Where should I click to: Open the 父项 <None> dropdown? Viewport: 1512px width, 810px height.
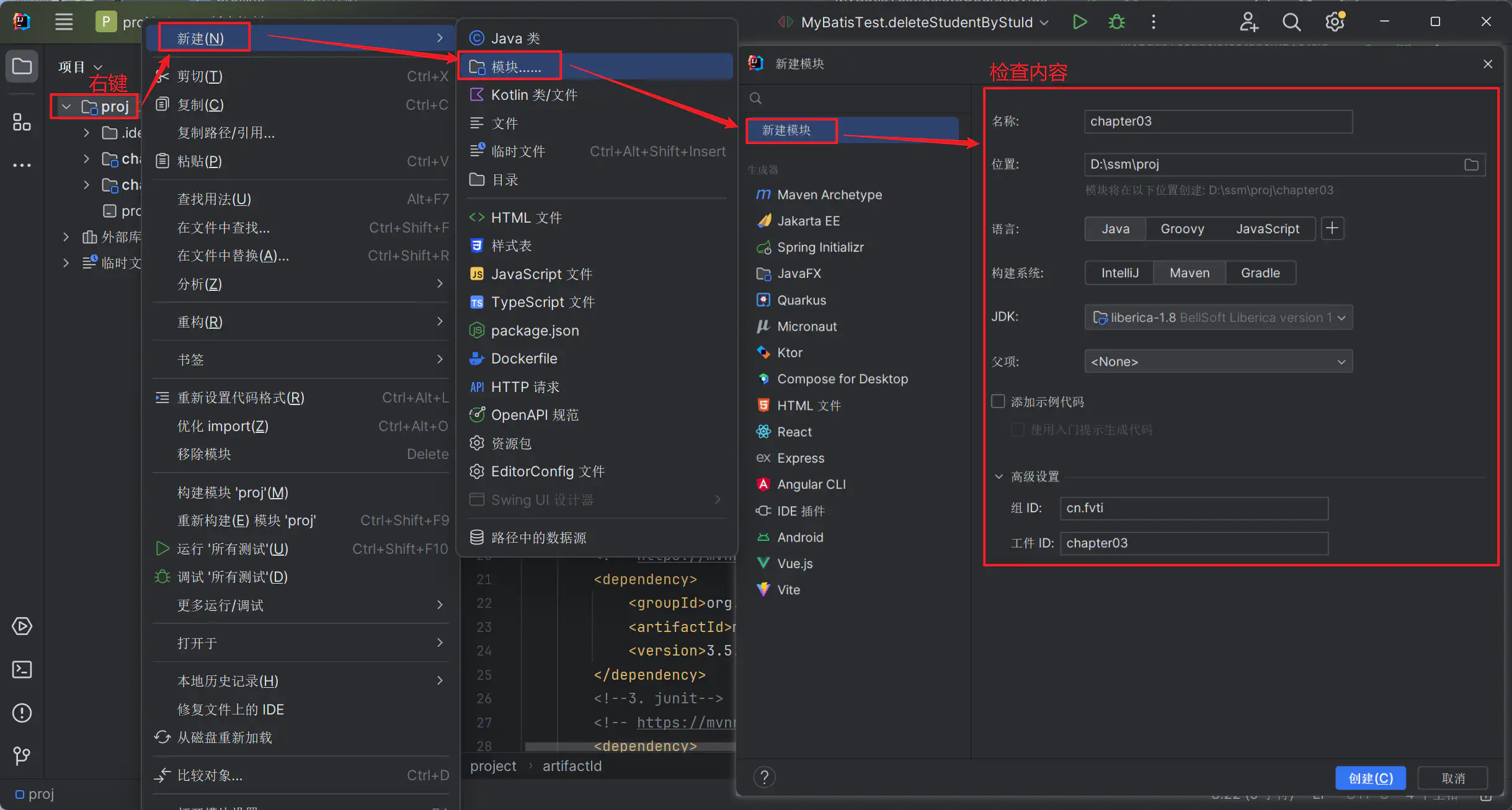(1218, 362)
